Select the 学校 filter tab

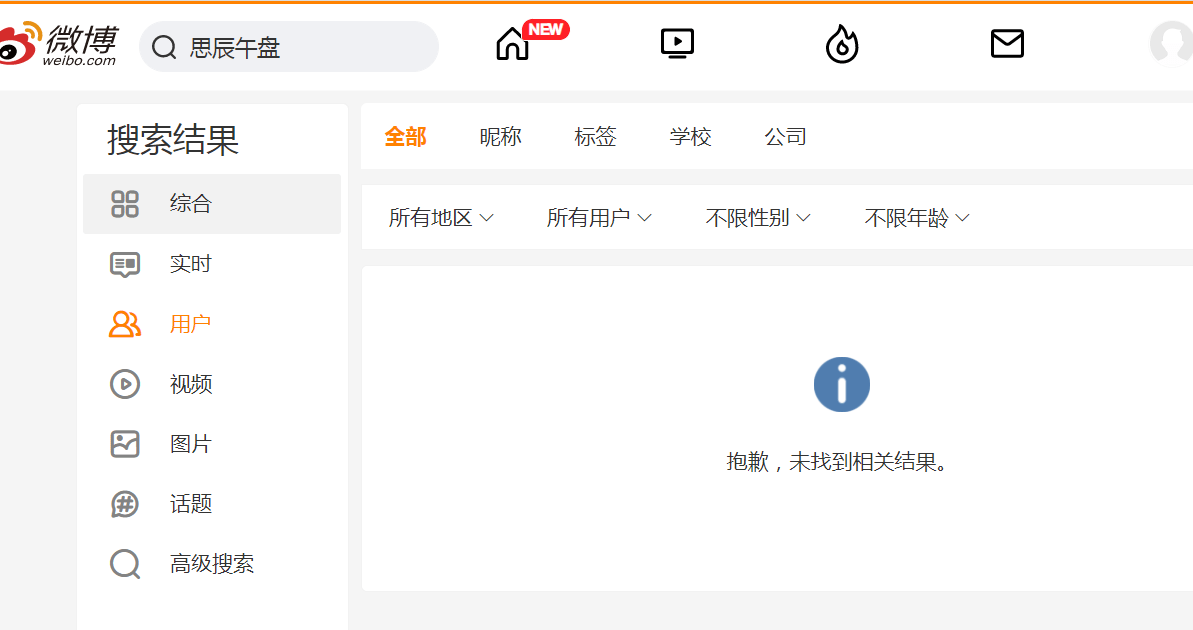[690, 136]
